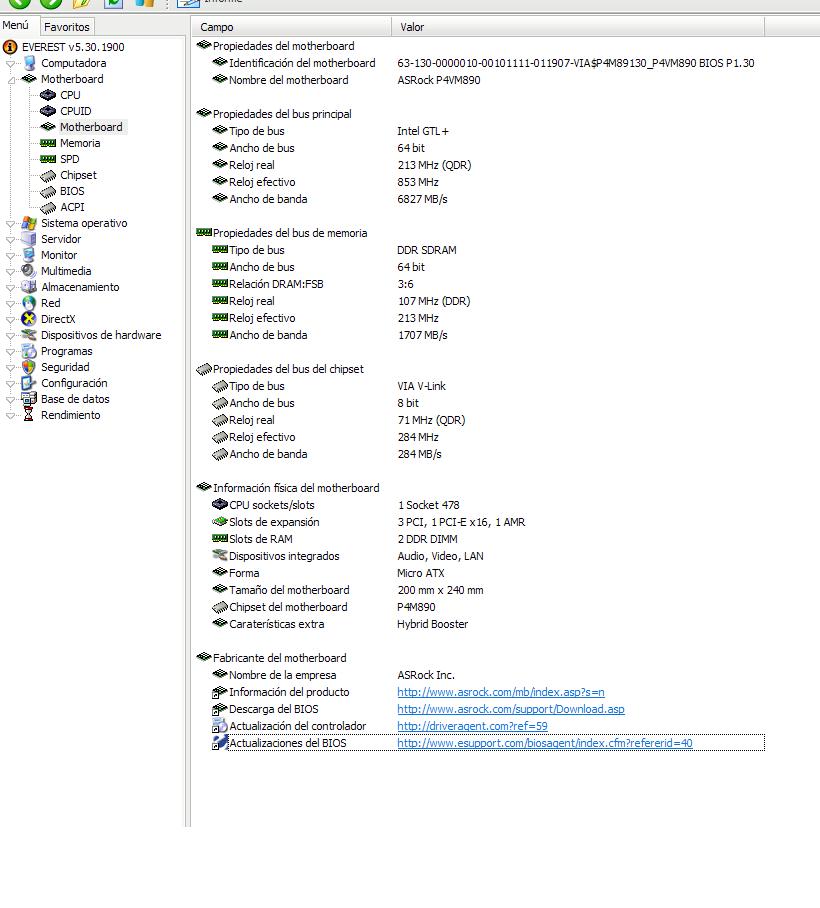
Task: Select the Chipset item in the tree
Action: [x=78, y=175]
